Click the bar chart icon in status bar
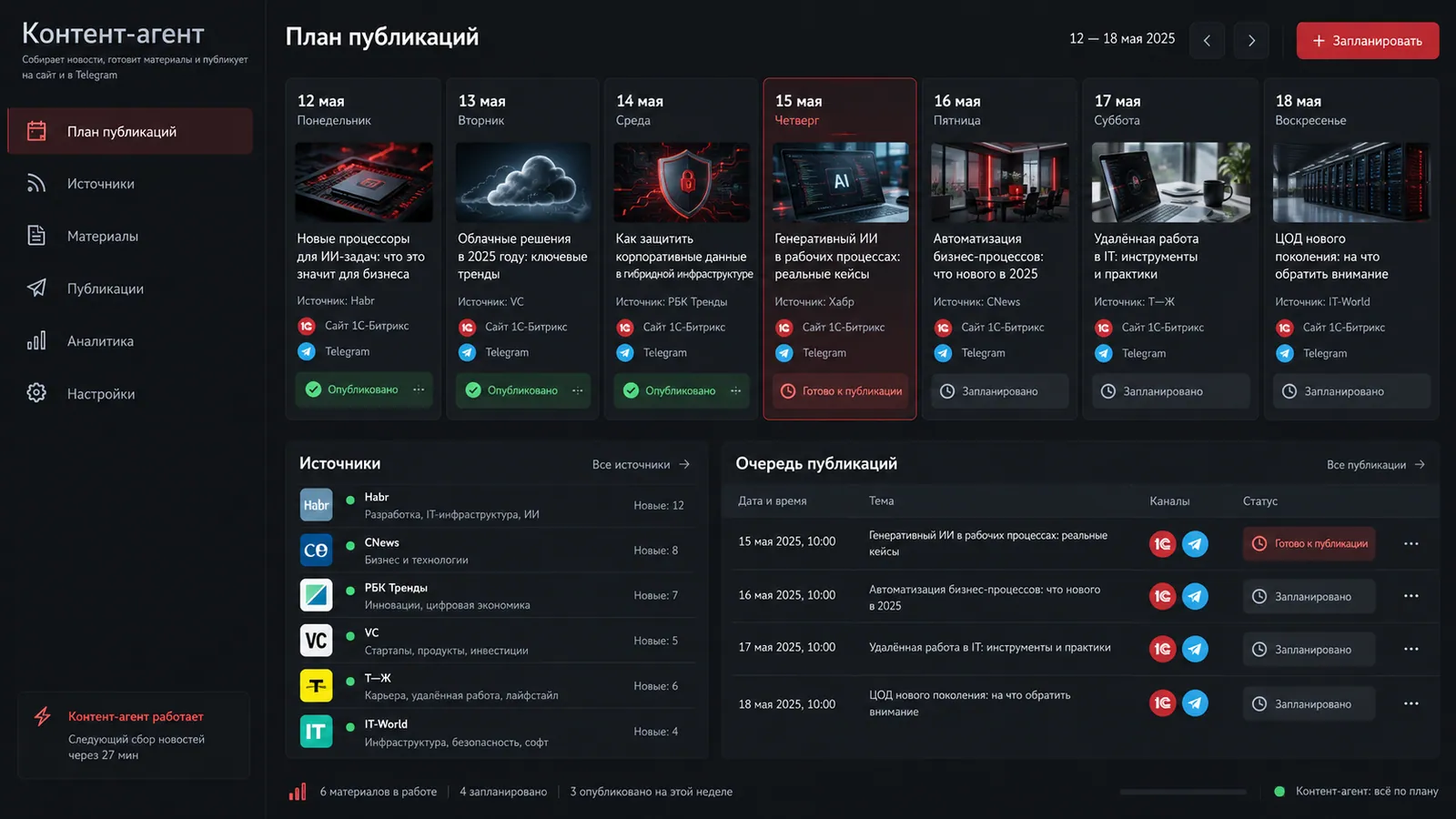This screenshot has width=1456, height=819. pyautogui.click(x=298, y=792)
